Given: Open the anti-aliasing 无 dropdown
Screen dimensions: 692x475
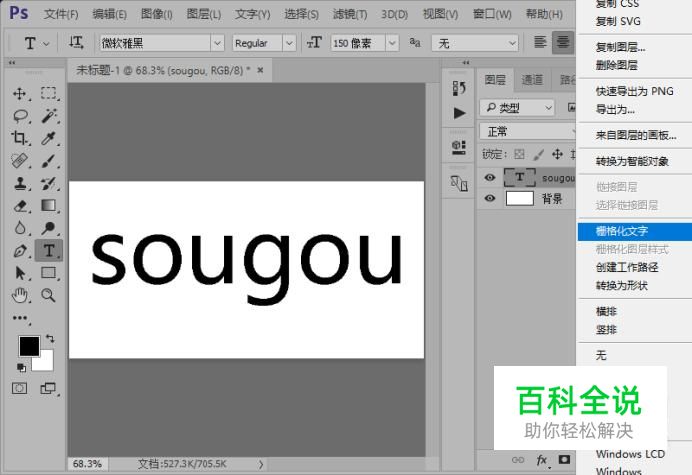Looking at the screenshot, I should (474, 43).
